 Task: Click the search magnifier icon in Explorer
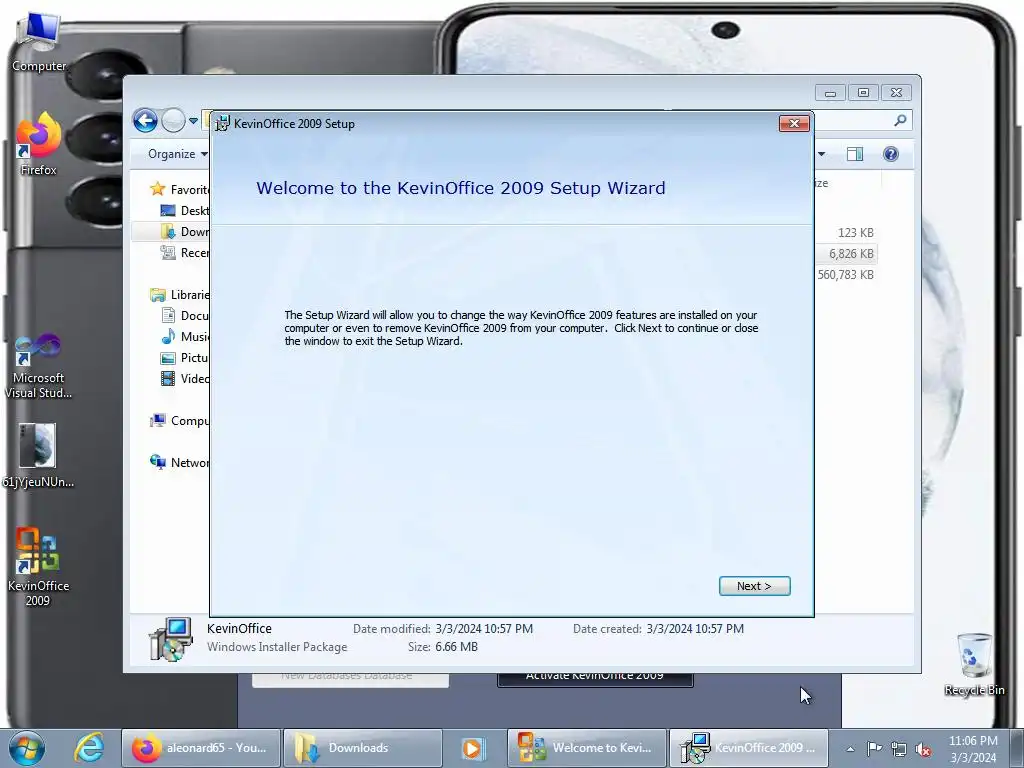click(x=900, y=120)
